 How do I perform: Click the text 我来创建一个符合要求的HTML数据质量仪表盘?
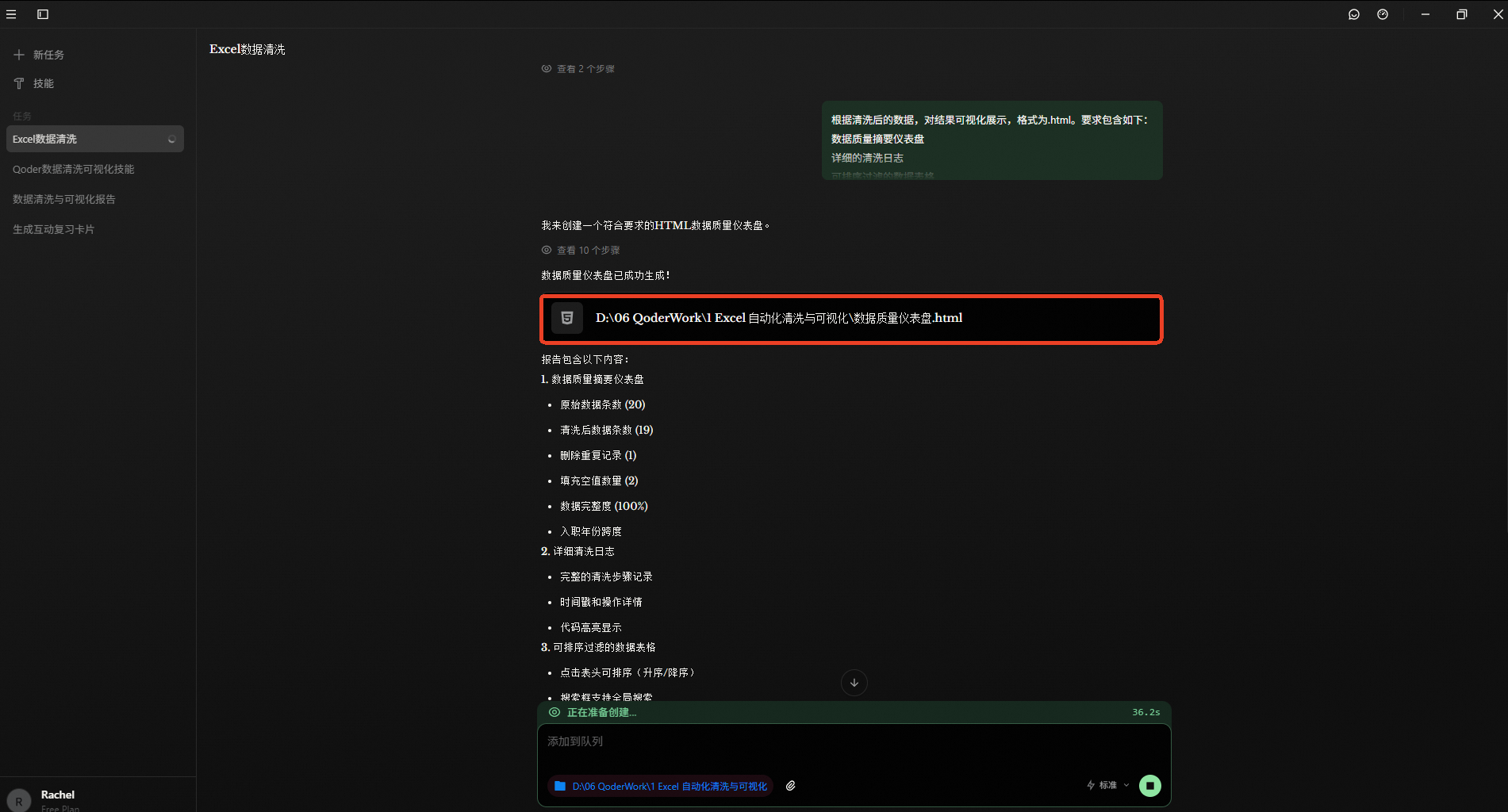[655, 225]
